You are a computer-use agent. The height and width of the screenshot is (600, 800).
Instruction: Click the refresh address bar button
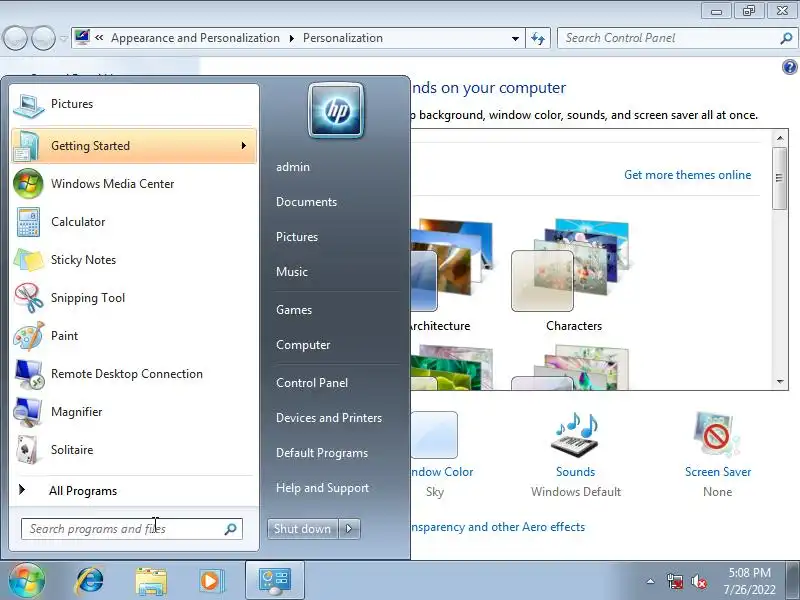538,38
